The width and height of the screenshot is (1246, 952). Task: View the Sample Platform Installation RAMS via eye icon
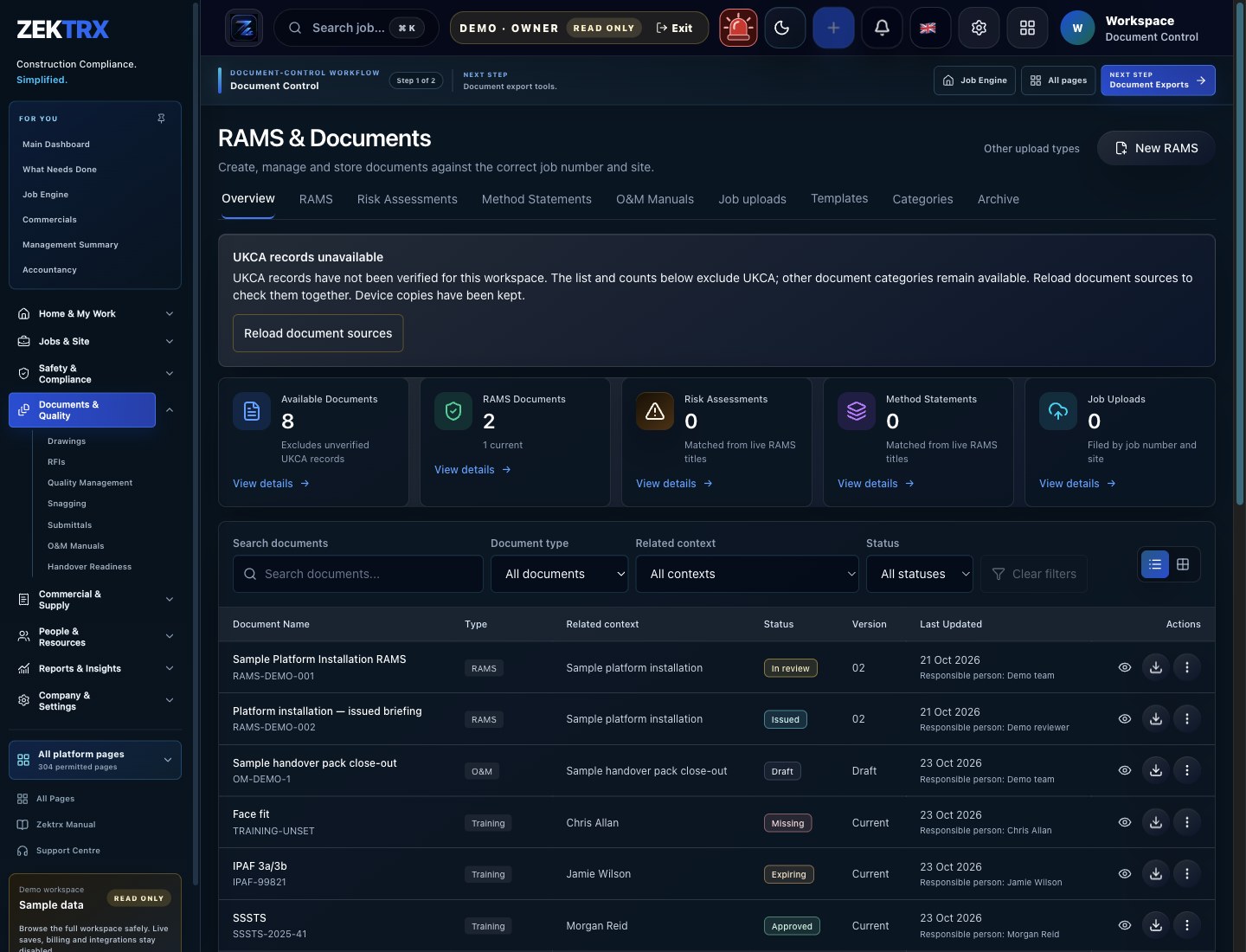click(x=1124, y=667)
